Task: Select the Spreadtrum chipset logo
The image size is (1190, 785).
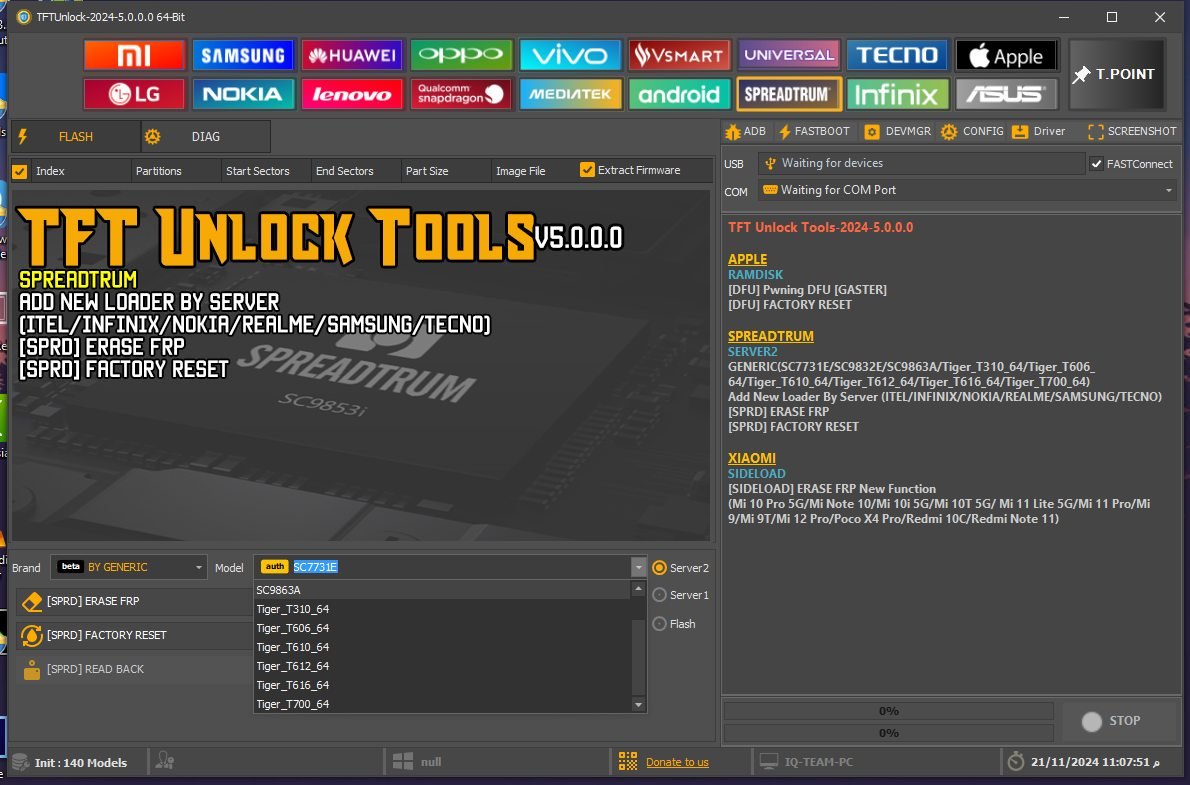Action: 789,94
